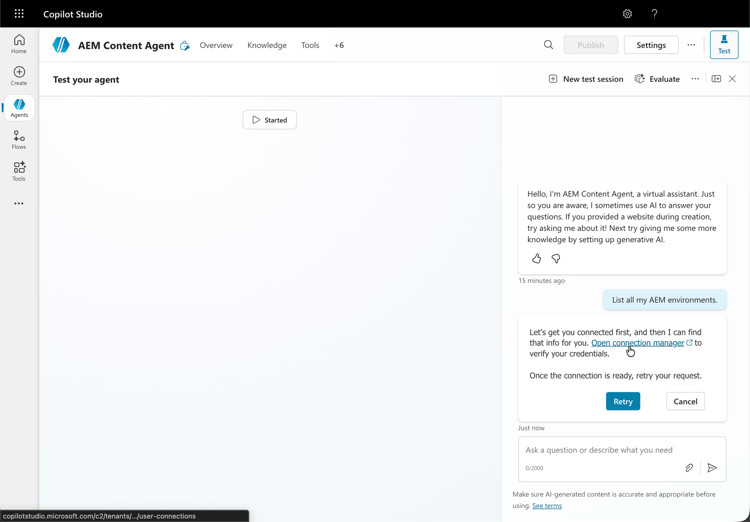Toggle the side panel layout icon
Image resolution: width=750 pixels, height=522 pixels.
click(716, 79)
